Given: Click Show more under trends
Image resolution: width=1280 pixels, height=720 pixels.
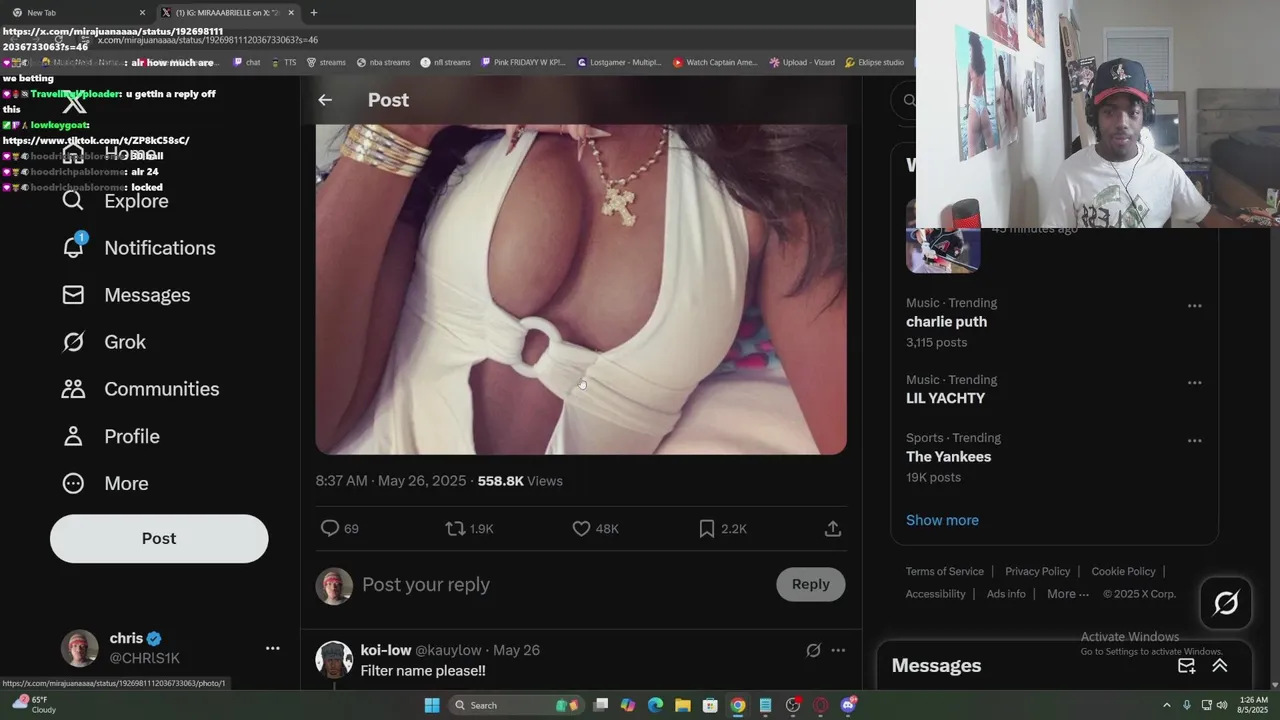Looking at the screenshot, I should tap(942, 520).
